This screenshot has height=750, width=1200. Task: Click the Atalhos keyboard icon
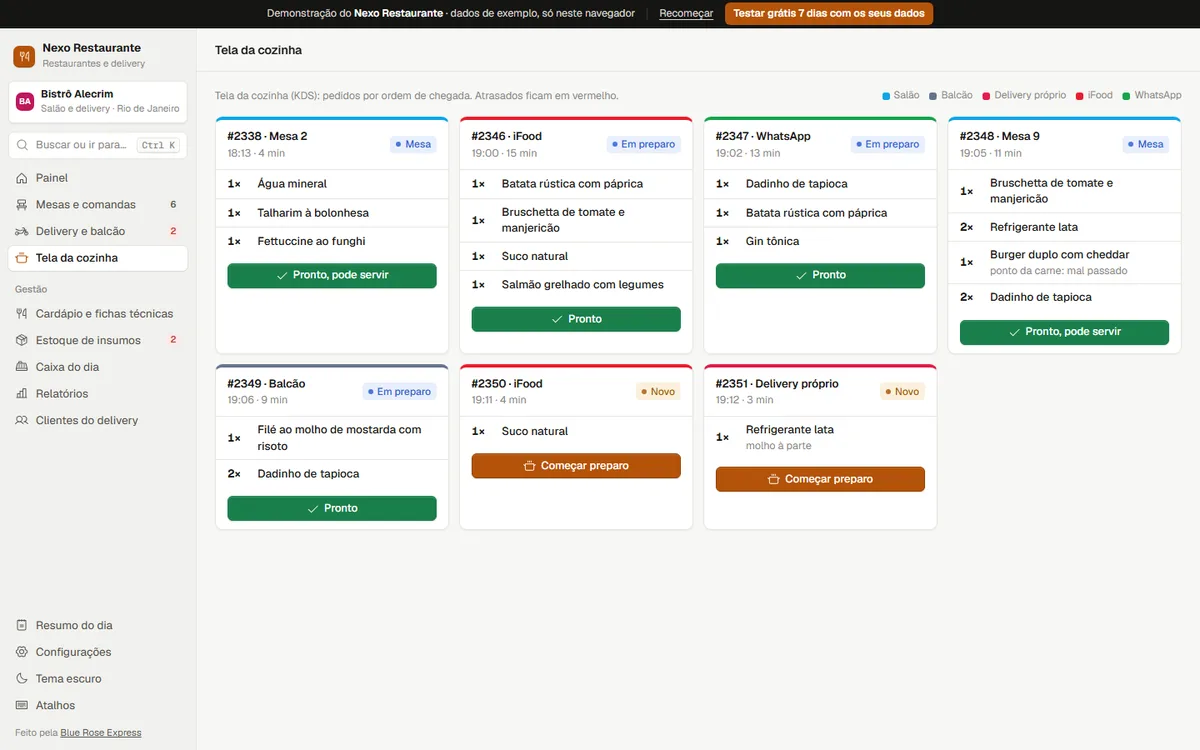[22, 705]
